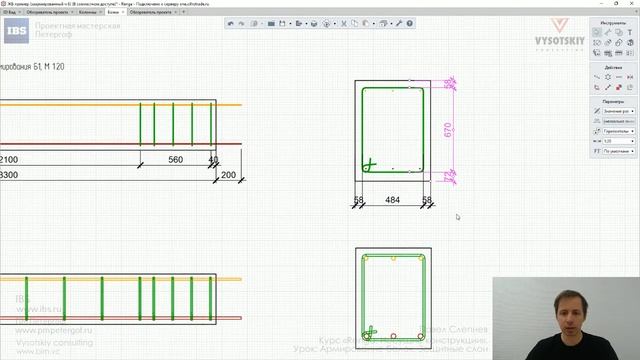The image size is (640, 360).
Task: Click the Undo arrow in the top toolbar
Action: tap(231, 24)
